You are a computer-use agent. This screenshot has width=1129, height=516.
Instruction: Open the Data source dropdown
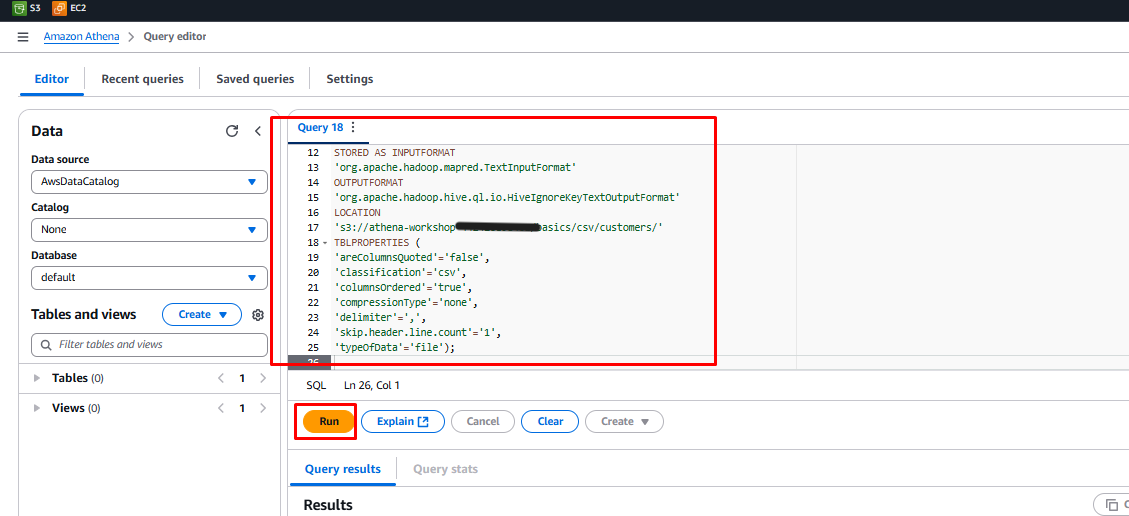tap(149, 182)
